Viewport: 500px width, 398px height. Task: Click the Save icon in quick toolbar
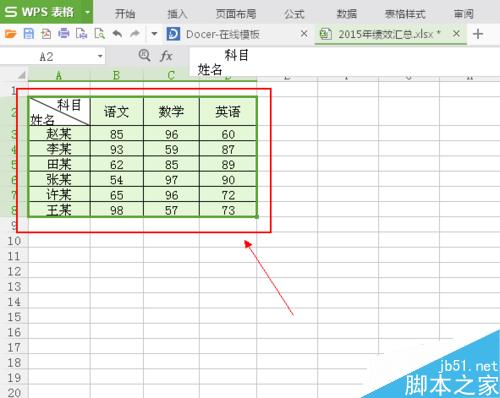pyautogui.click(x=29, y=34)
